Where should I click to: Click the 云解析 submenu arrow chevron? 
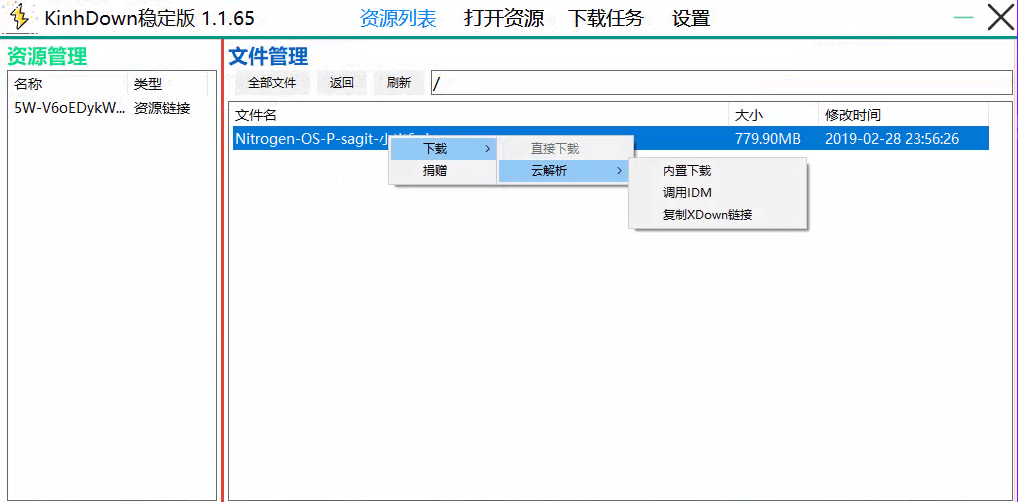coord(620,171)
